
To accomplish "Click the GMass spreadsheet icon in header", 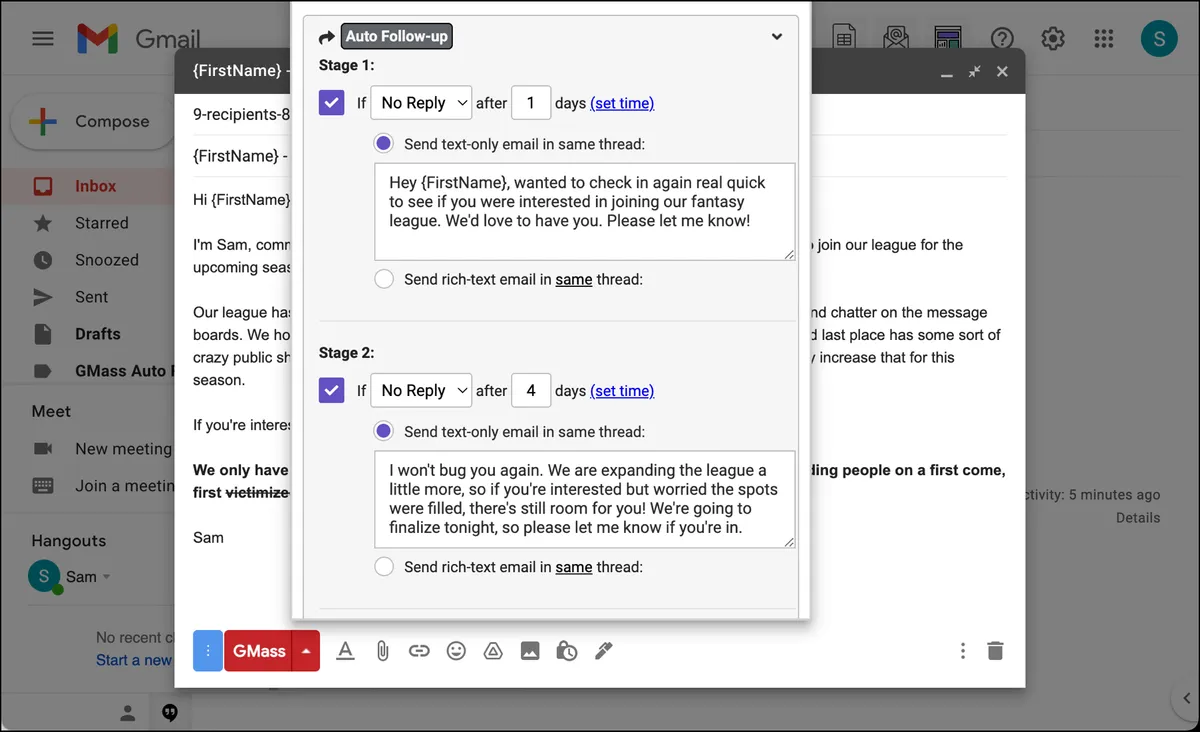I will [x=844, y=38].
